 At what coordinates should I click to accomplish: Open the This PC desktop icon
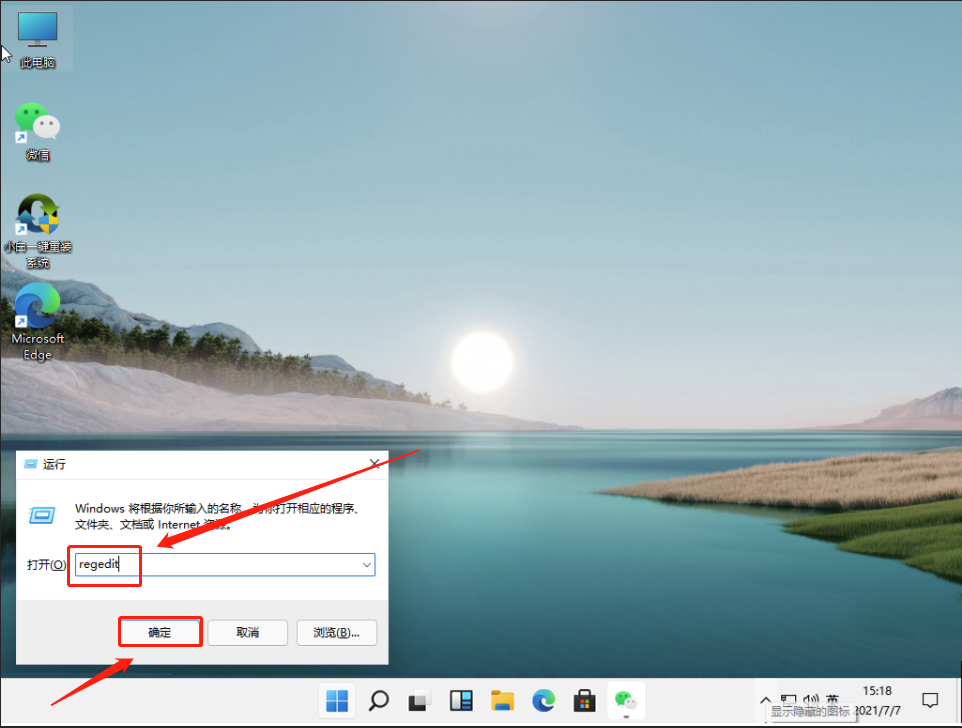tap(37, 39)
